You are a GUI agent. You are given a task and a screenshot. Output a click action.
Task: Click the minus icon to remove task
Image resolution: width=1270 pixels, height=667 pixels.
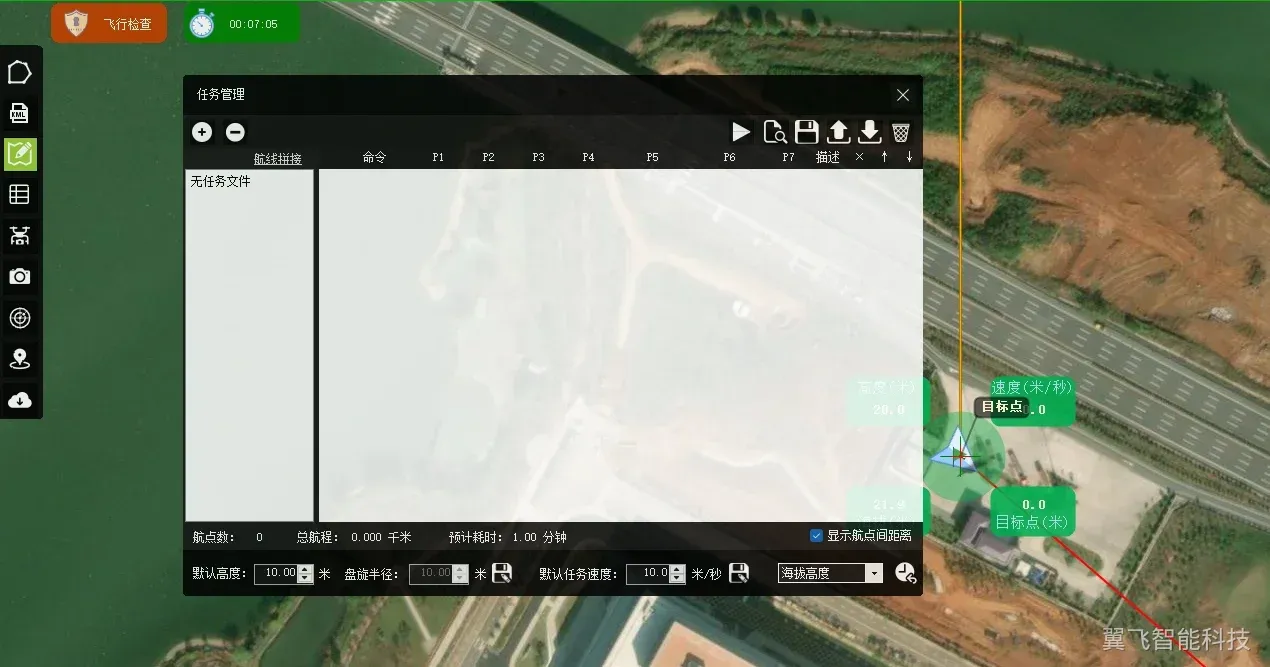pos(235,132)
